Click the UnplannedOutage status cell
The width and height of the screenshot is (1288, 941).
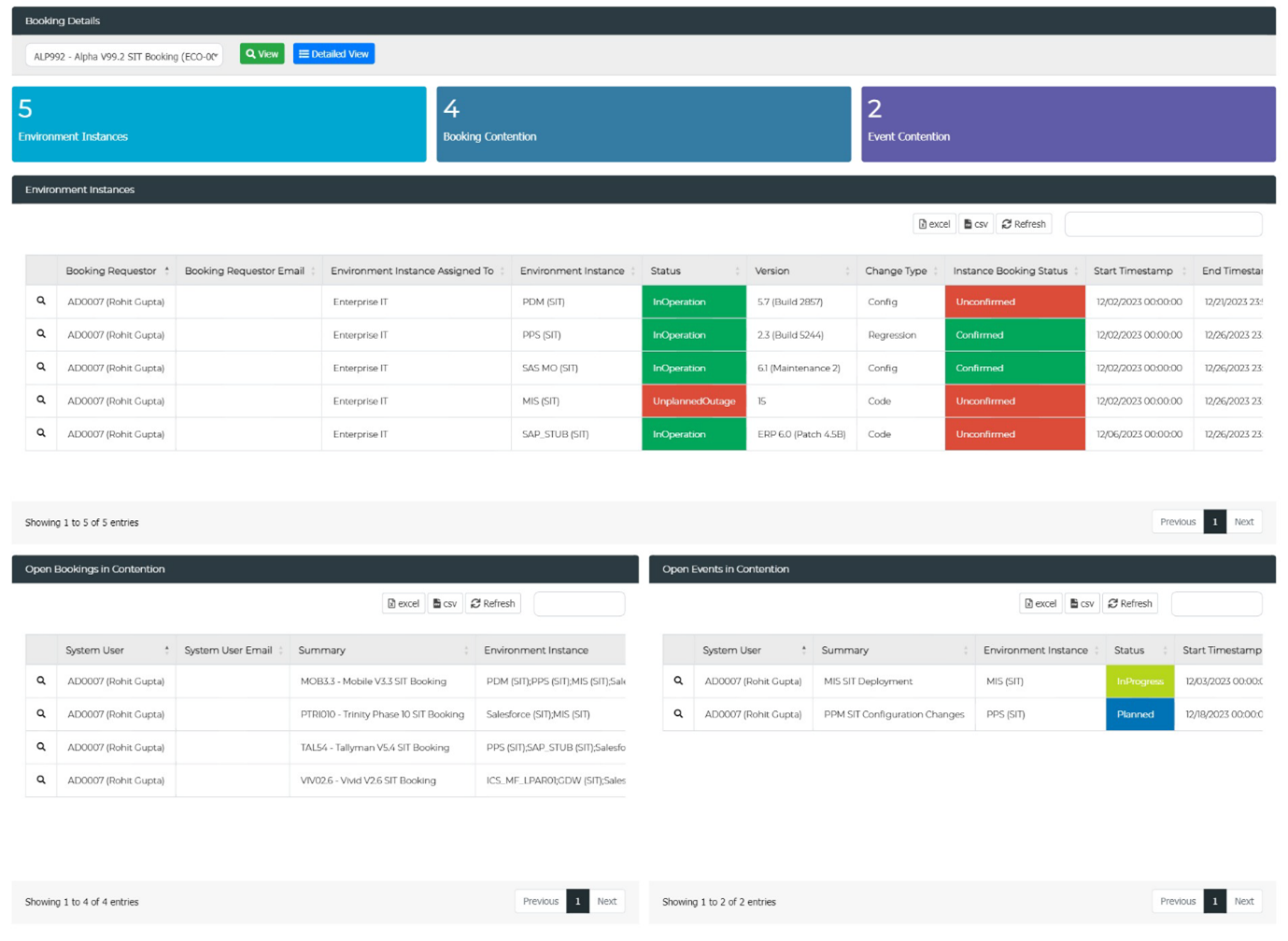(x=694, y=400)
